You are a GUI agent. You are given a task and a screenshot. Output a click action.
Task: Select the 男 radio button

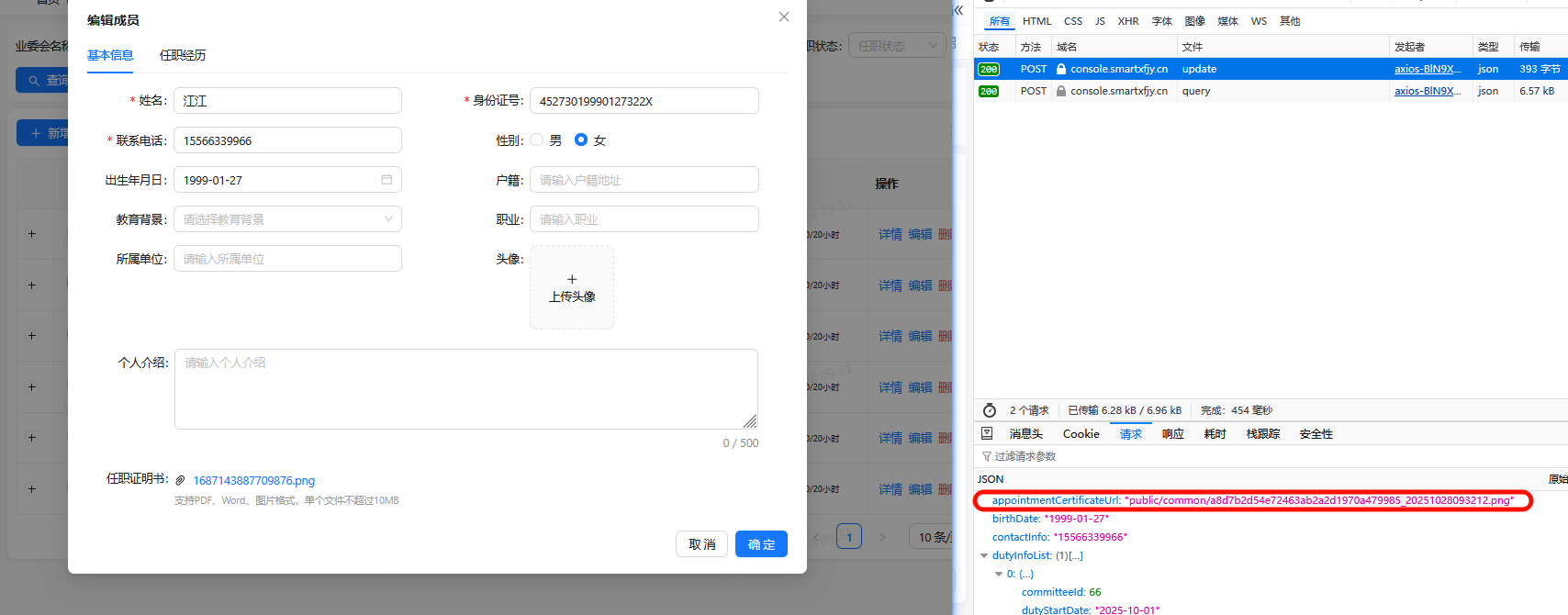(x=537, y=140)
